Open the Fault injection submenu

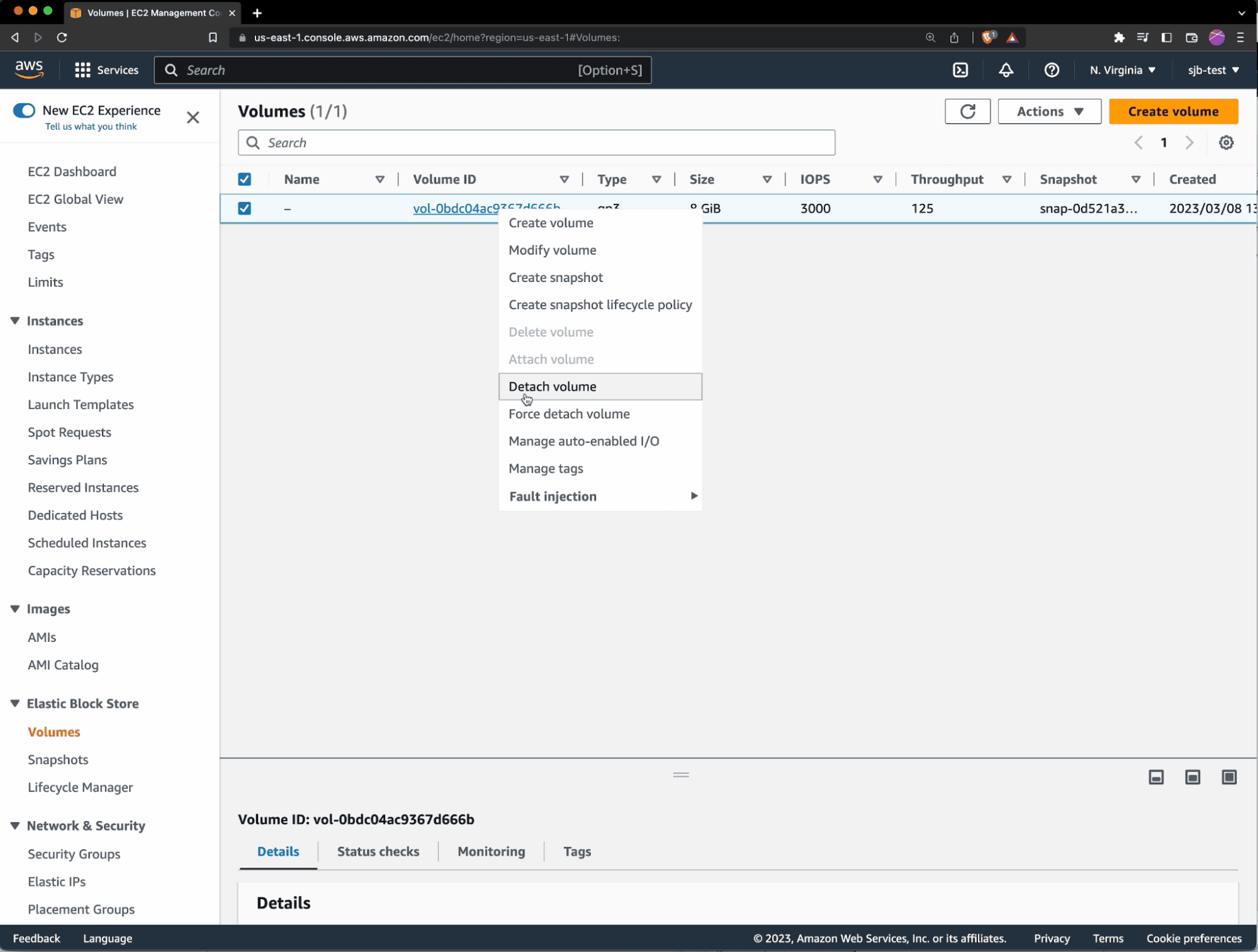tap(600, 496)
